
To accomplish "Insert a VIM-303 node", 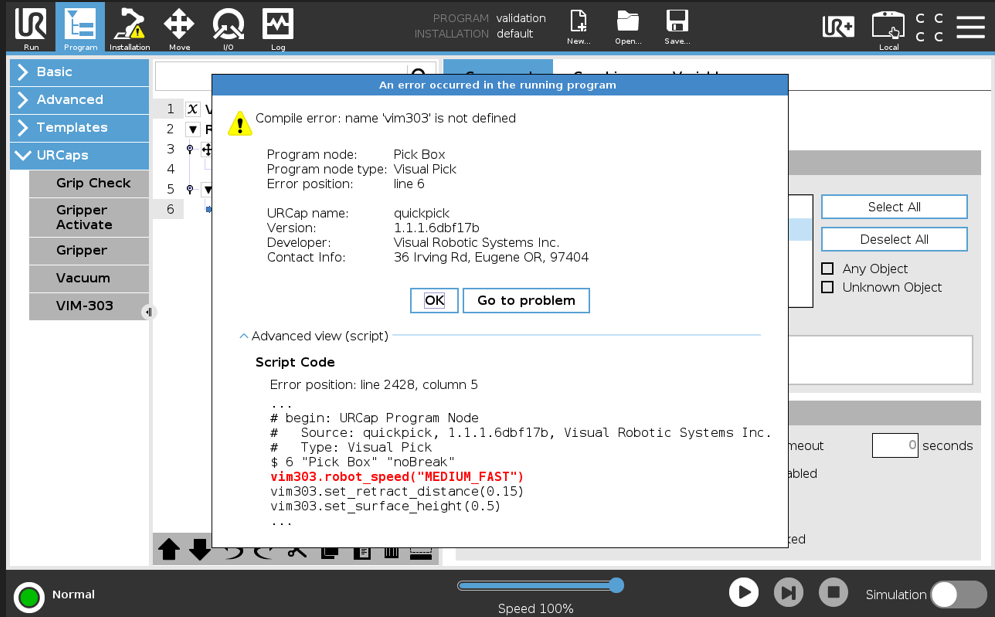I will tap(89, 306).
